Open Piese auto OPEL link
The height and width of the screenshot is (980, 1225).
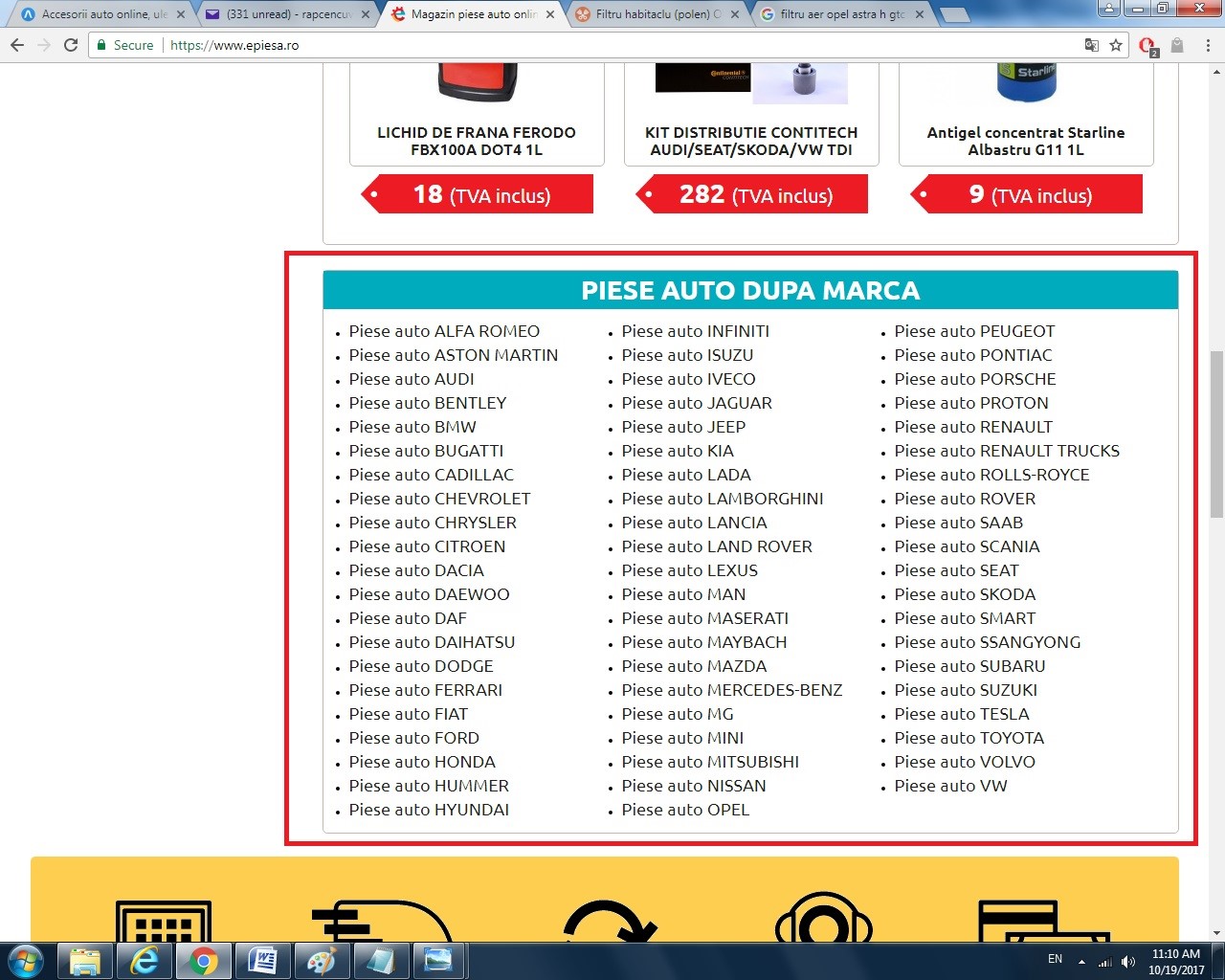(x=685, y=810)
